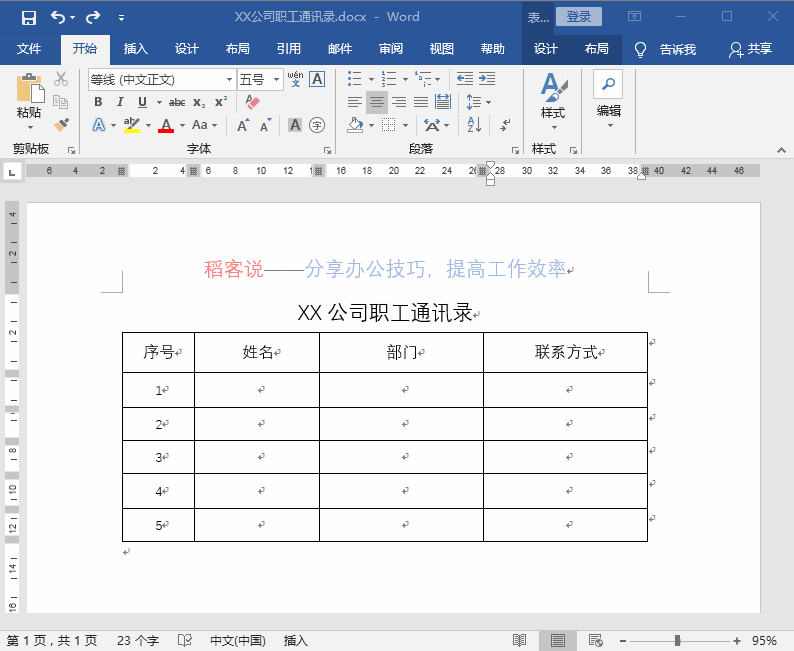The image size is (794, 651).
Task: Click the phonetic guide wén icon
Action: [295, 79]
